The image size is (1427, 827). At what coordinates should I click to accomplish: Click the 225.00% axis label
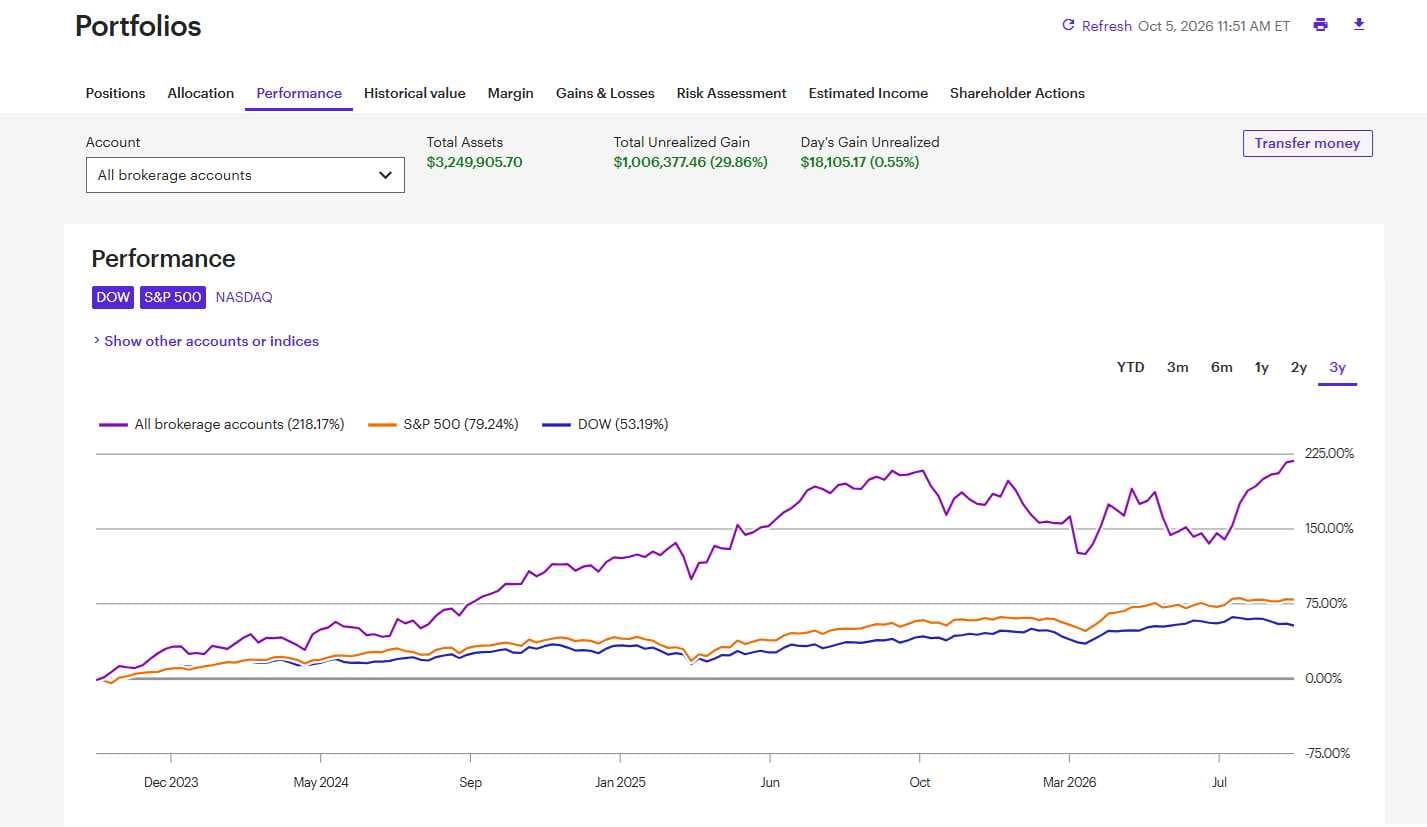(x=1330, y=453)
